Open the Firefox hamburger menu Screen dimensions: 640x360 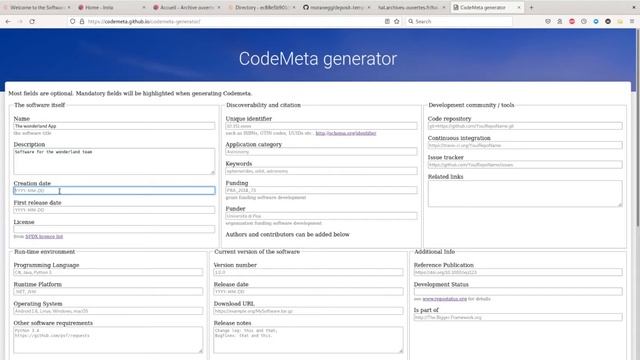(632, 21)
